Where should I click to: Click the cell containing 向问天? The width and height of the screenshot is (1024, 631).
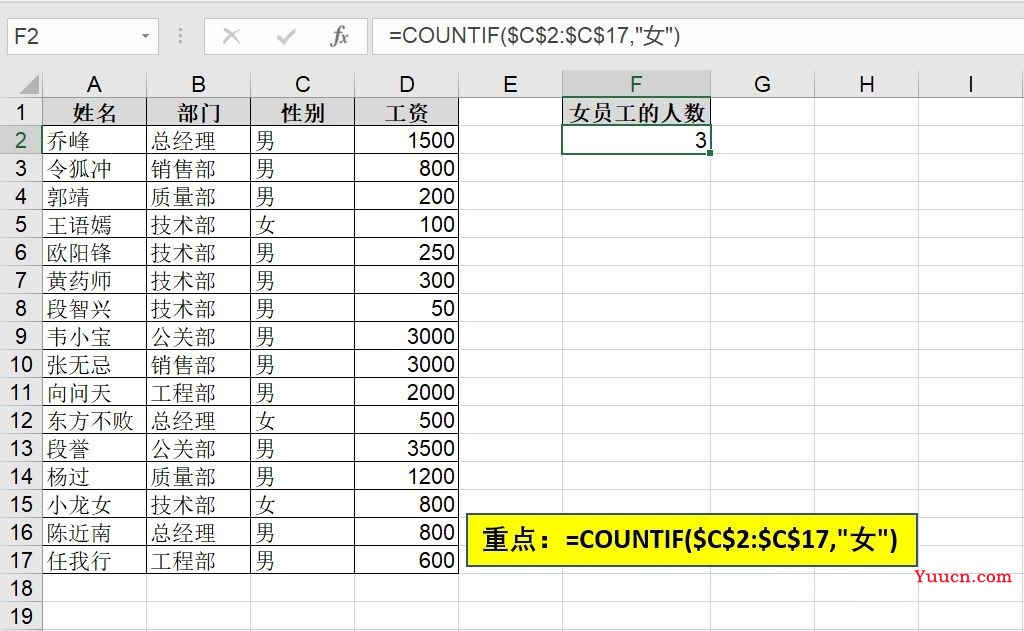pos(94,393)
